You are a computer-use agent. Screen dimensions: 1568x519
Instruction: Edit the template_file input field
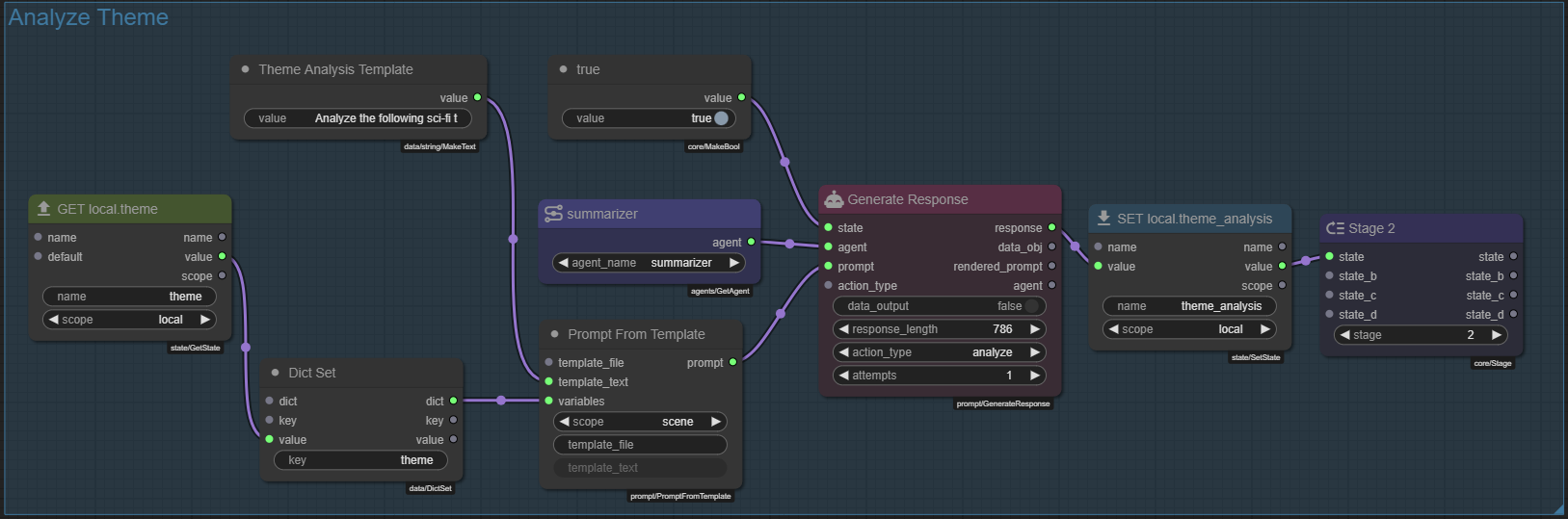tap(640, 445)
